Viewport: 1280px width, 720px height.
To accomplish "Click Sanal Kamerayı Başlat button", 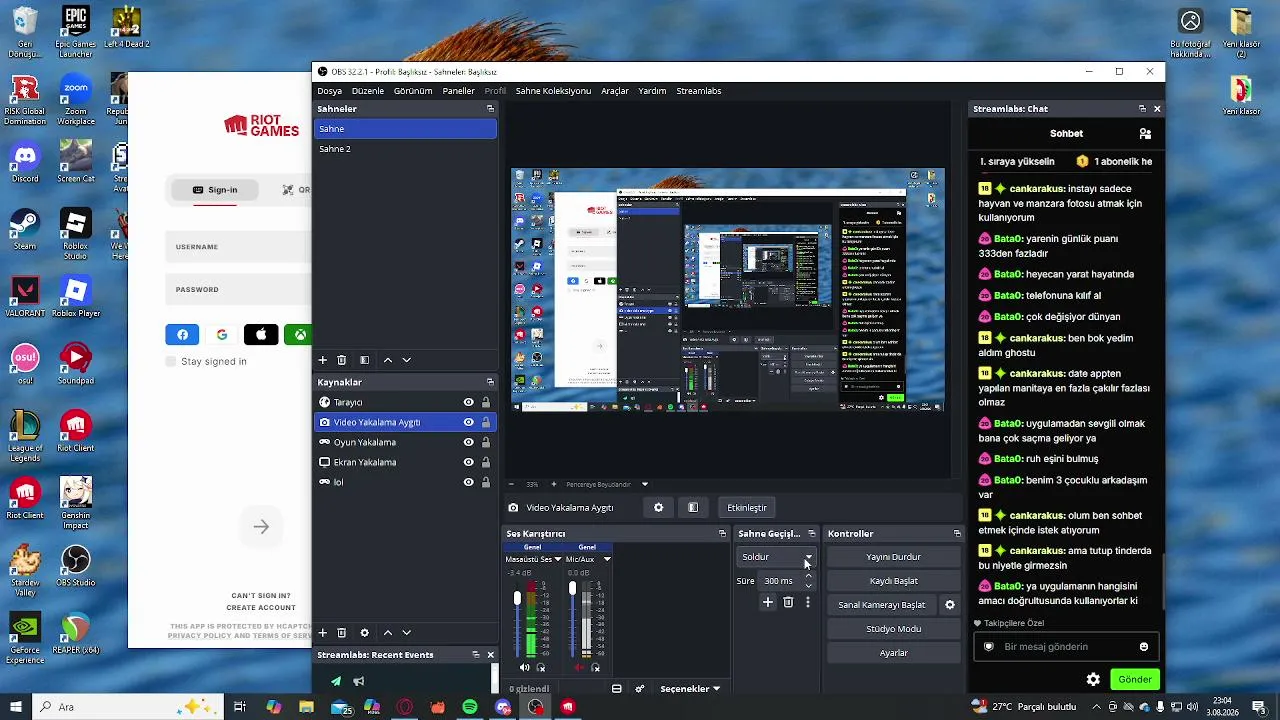I will pyautogui.click(x=882, y=605).
